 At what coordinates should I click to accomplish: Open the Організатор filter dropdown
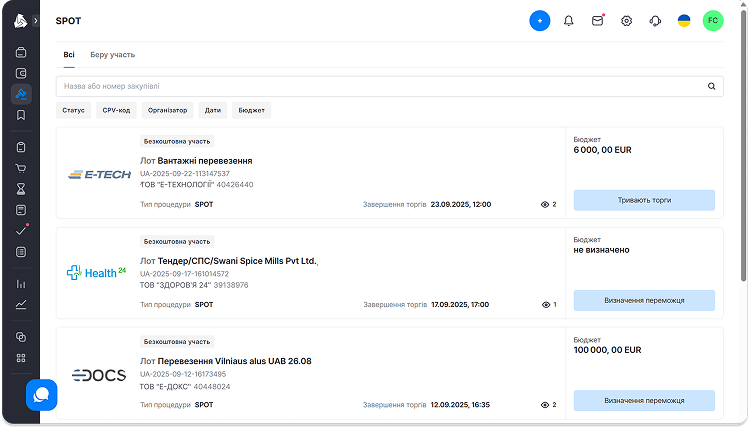[167, 110]
